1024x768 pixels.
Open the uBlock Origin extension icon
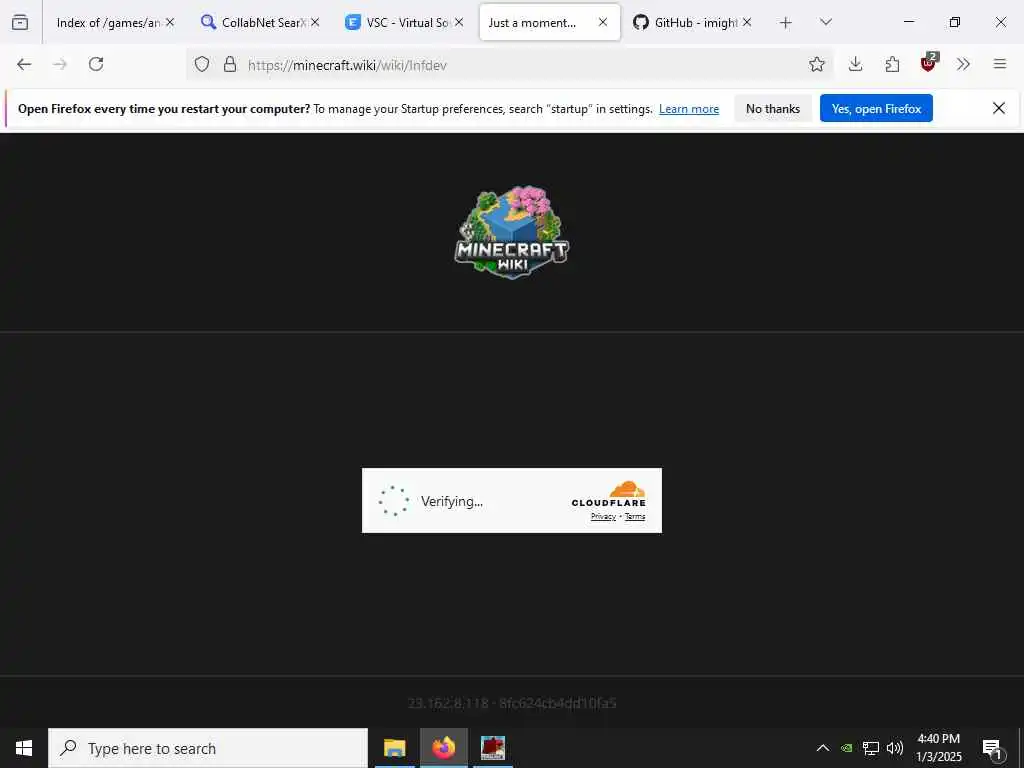click(x=929, y=63)
